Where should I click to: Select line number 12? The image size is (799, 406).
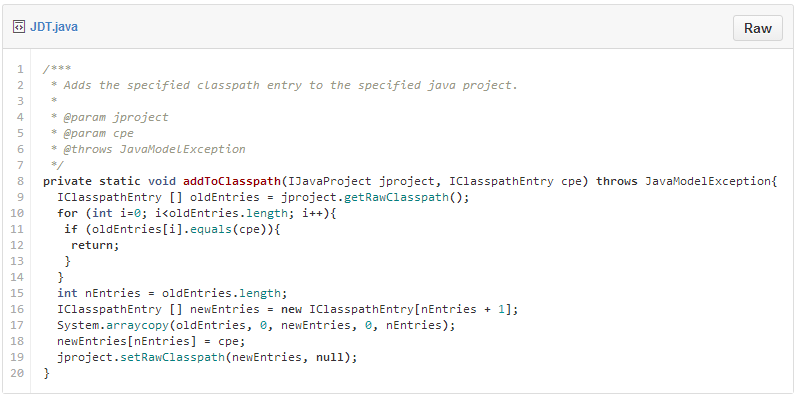pos(19,245)
